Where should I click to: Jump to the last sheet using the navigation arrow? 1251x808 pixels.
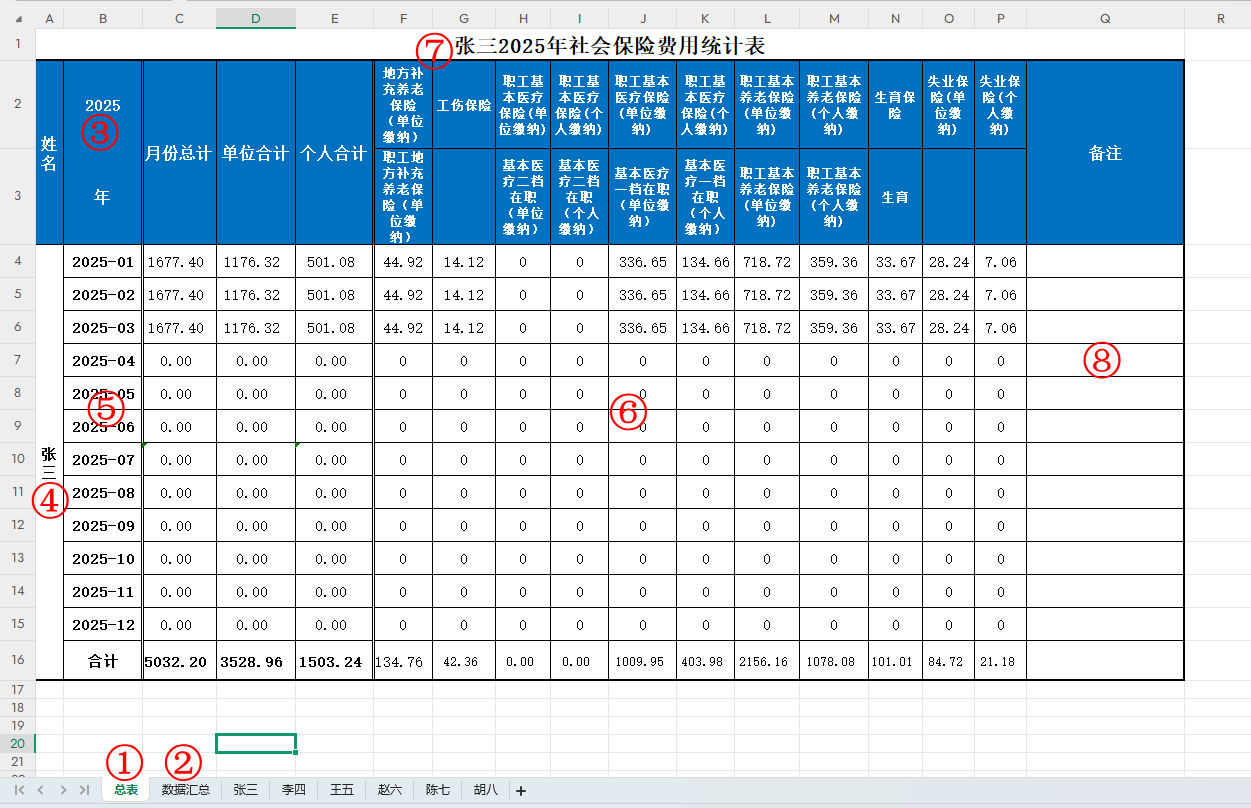85,790
